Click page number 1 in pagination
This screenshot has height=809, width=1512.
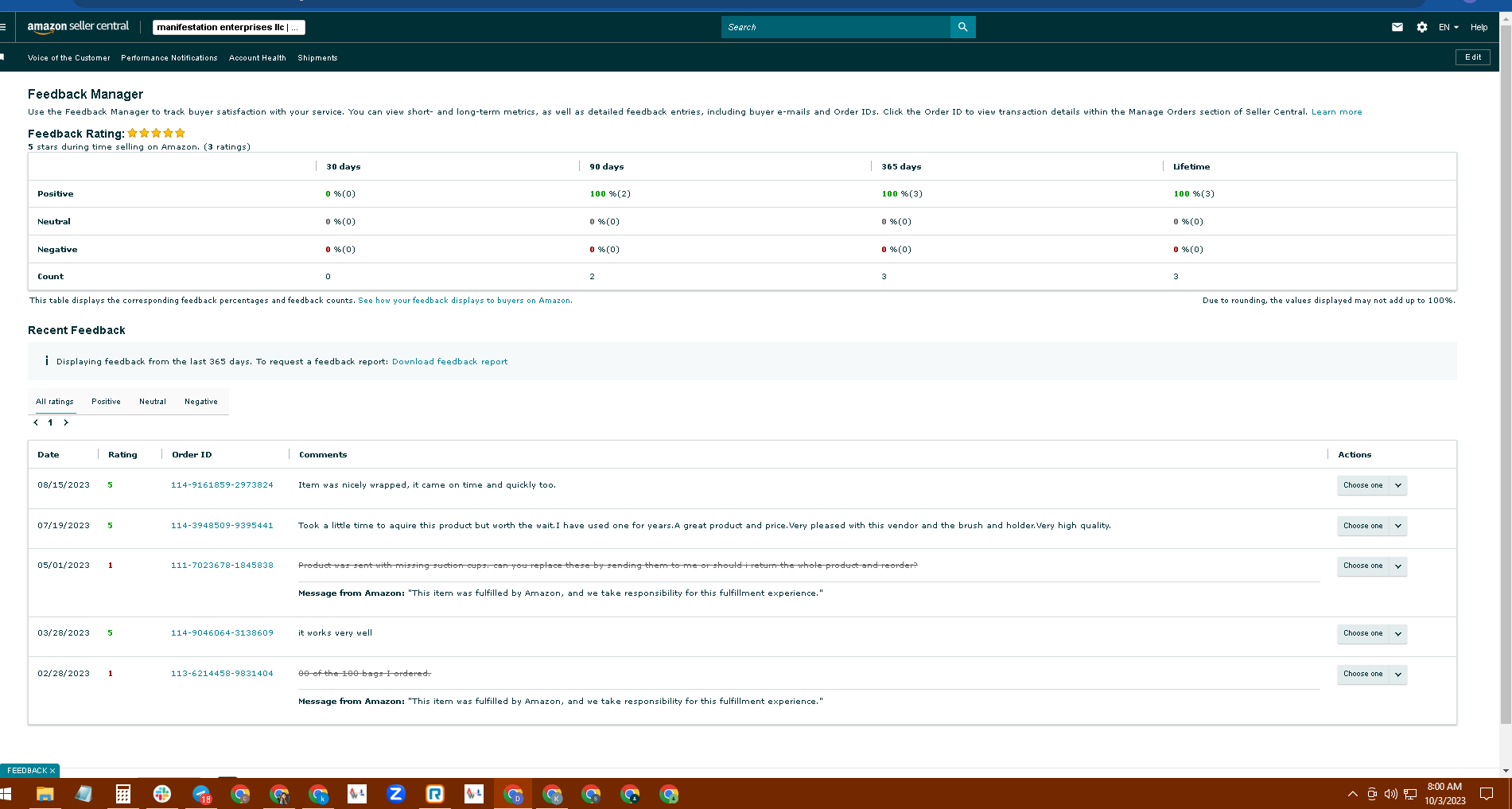click(x=50, y=422)
